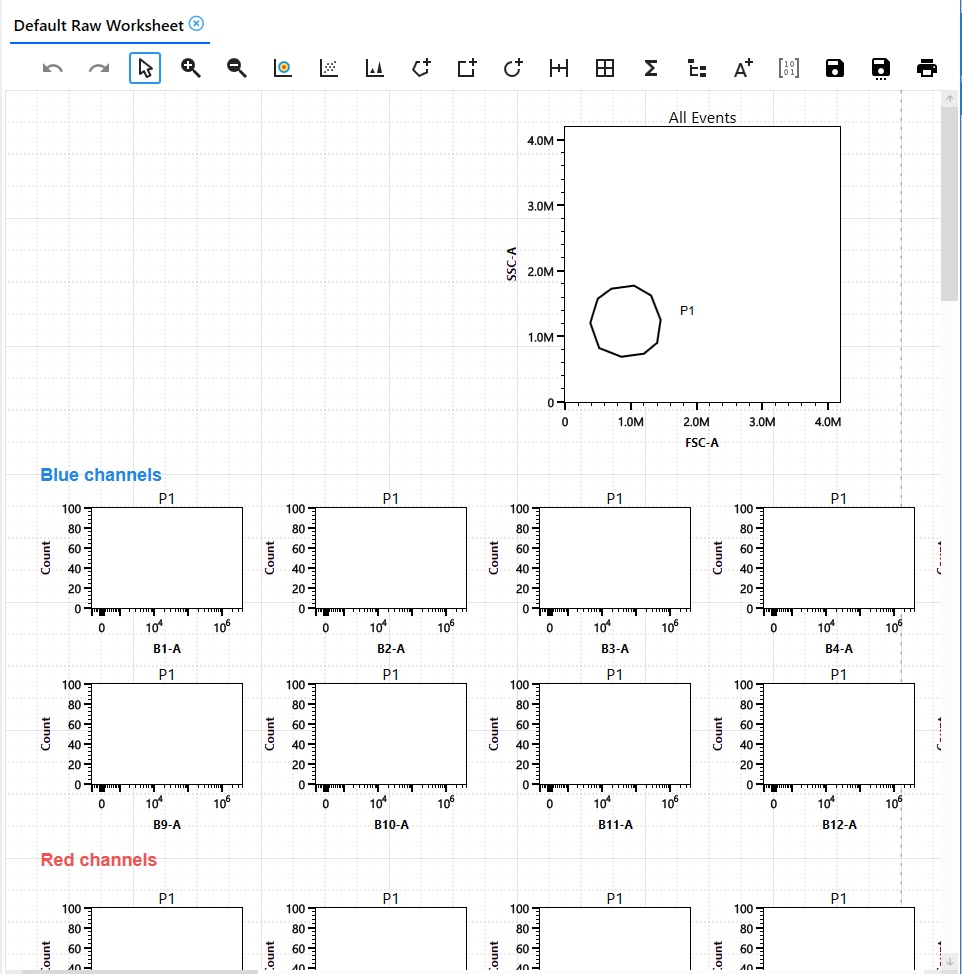This screenshot has width=962, height=974.
Task: Toggle the selection arrow tool
Action: pyautogui.click(x=144, y=68)
